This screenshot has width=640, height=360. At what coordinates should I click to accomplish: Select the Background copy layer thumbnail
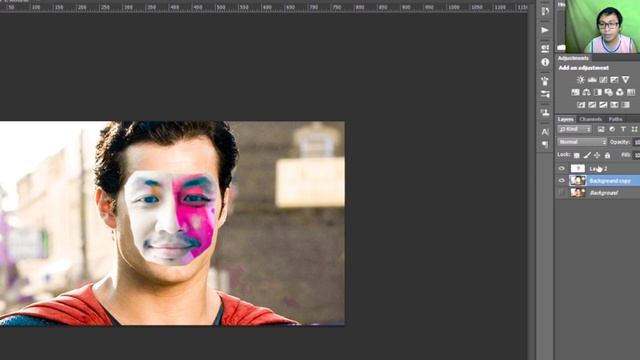click(x=578, y=180)
